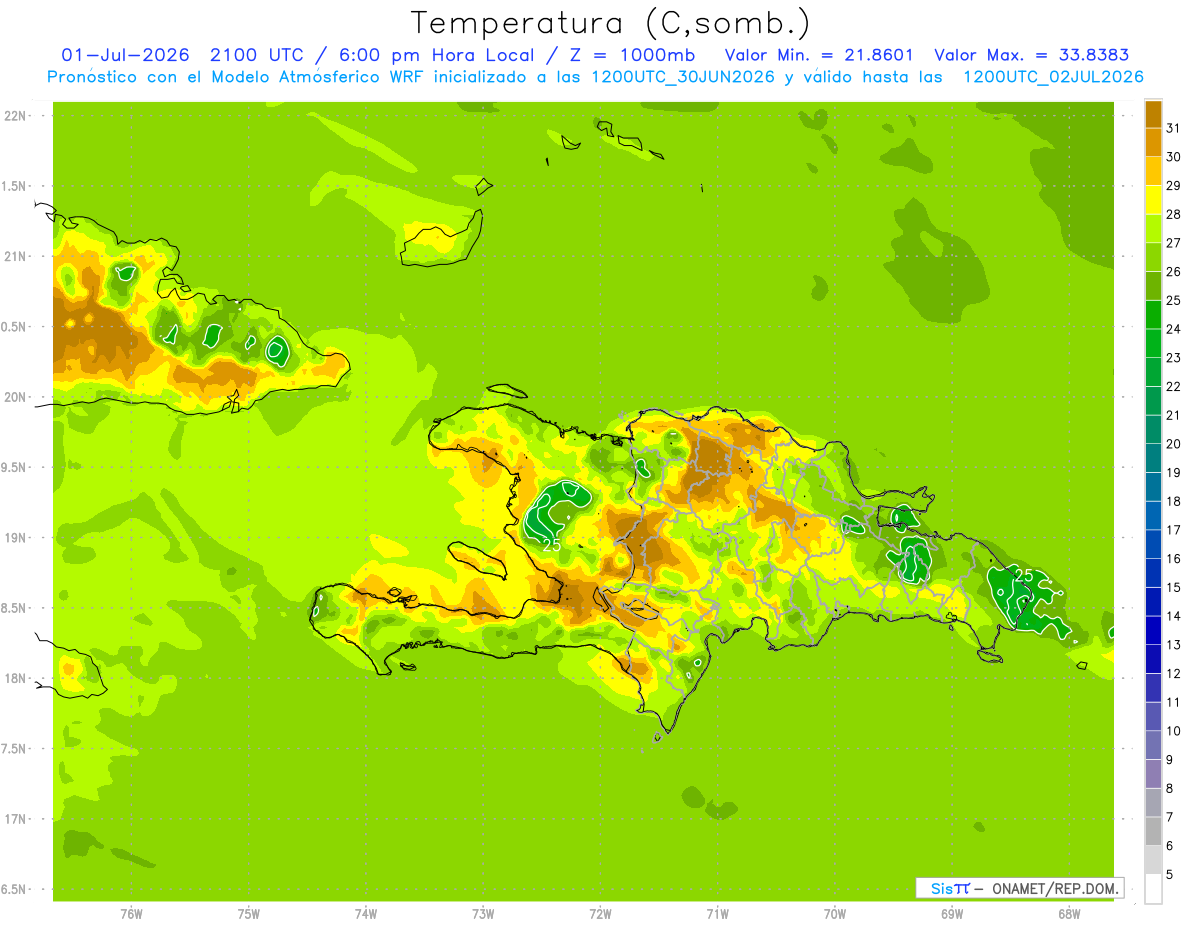The height and width of the screenshot is (927, 1200).
Task: Click the '25' contour label in eastern Dominican Republic
Action: [1024, 575]
